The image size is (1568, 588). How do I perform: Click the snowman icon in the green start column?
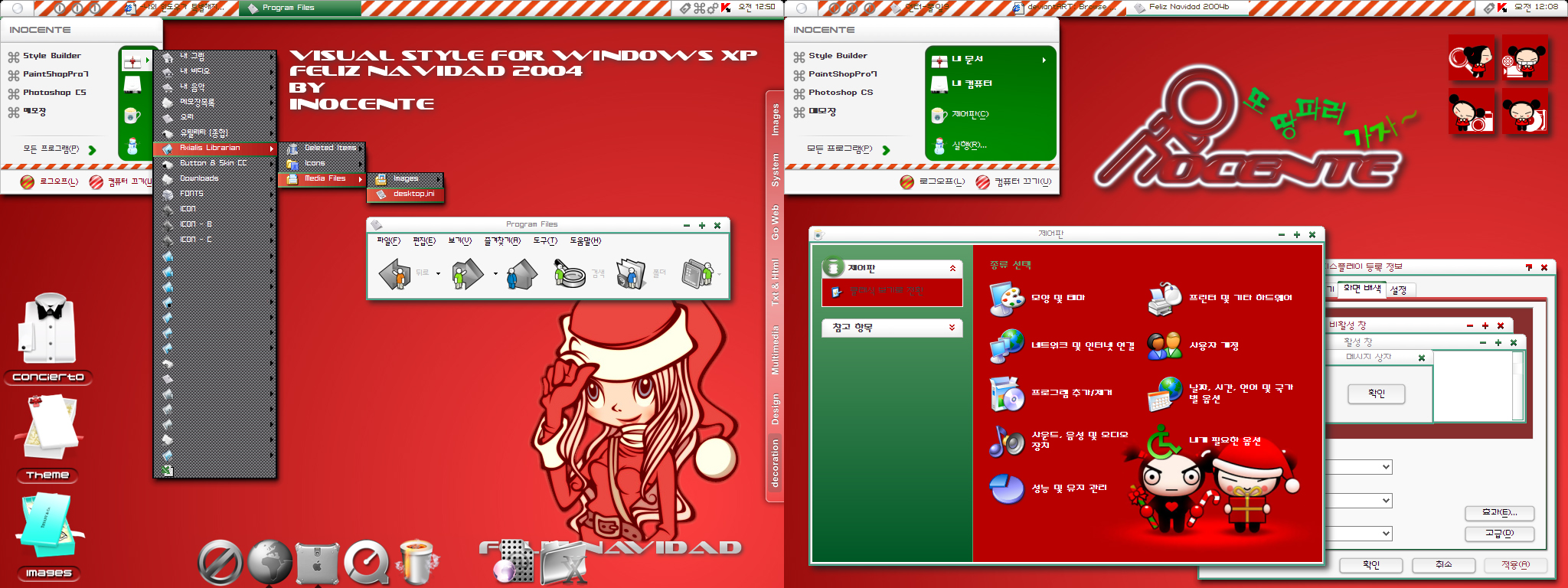(x=132, y=145)
